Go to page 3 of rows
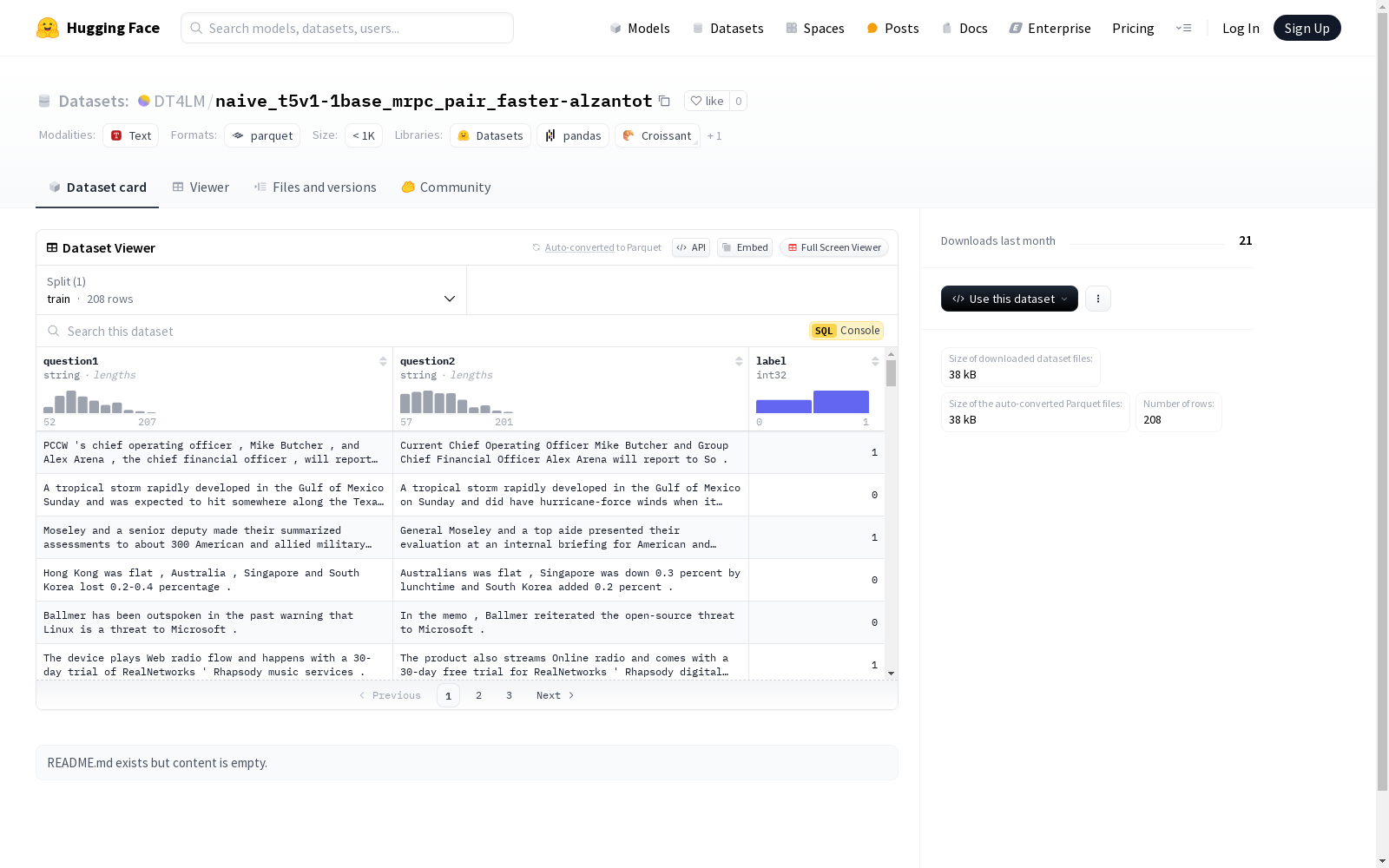 click(509, 695)
